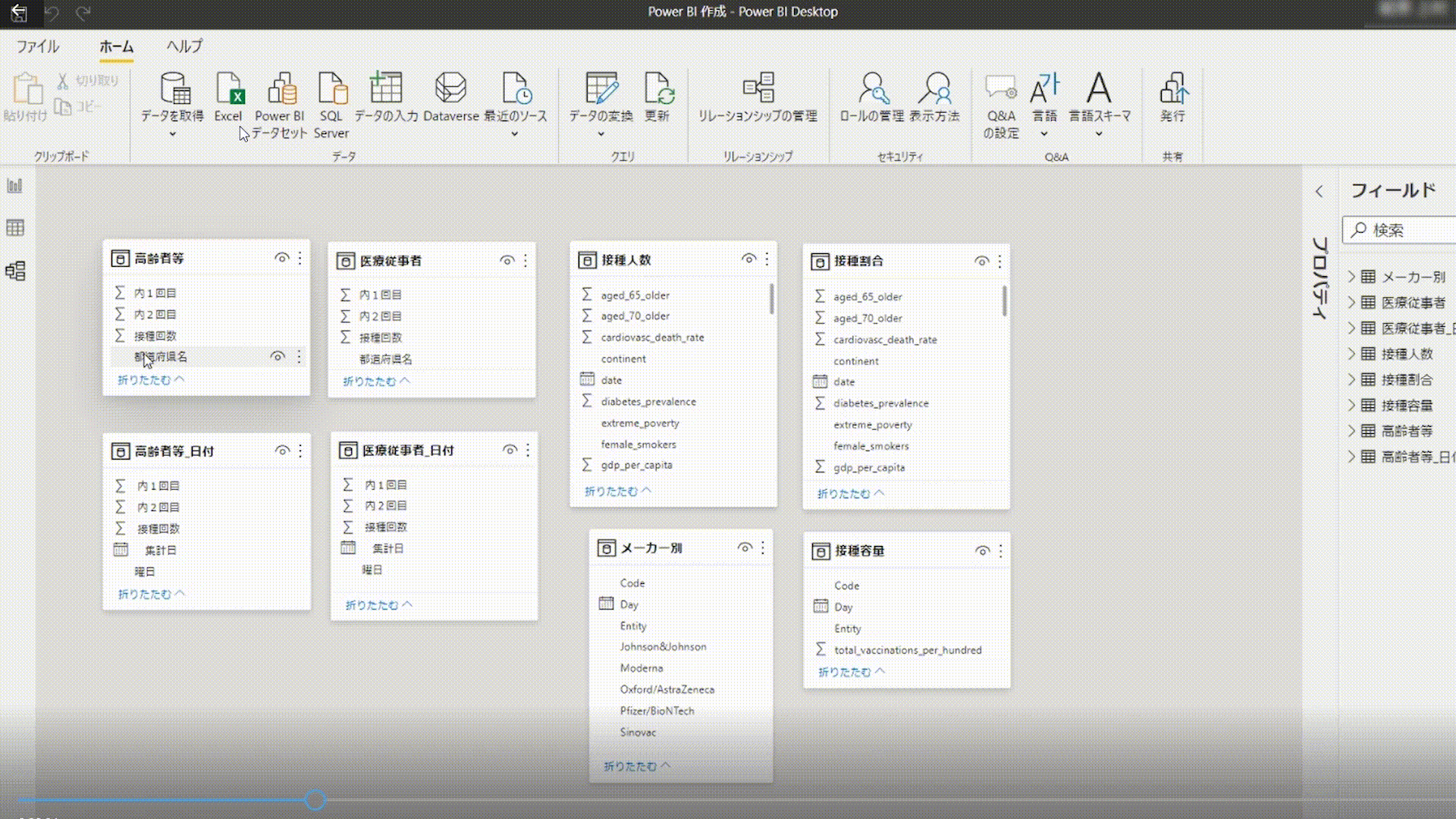1456x819 pixels.
Task: Switch to Data view in left sidebar
Action: [x=15, y=227]
